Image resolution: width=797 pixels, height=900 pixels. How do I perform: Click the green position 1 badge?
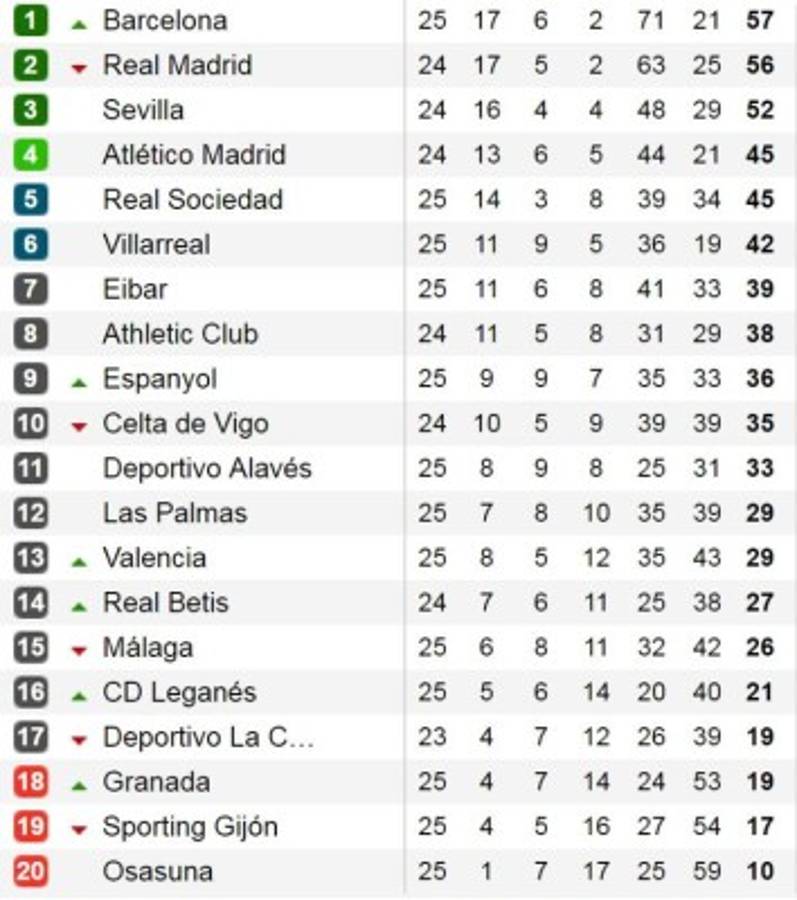[30, 21]
